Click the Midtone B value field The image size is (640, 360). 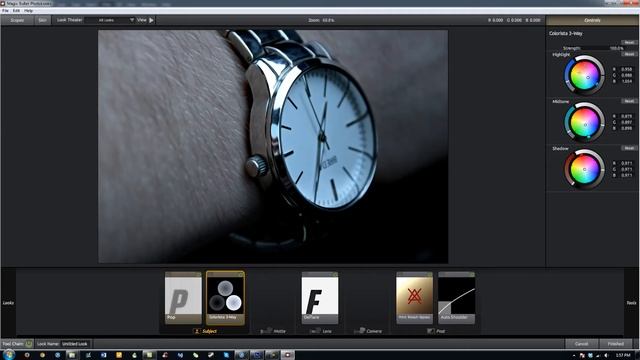click(x=626, y=129)
